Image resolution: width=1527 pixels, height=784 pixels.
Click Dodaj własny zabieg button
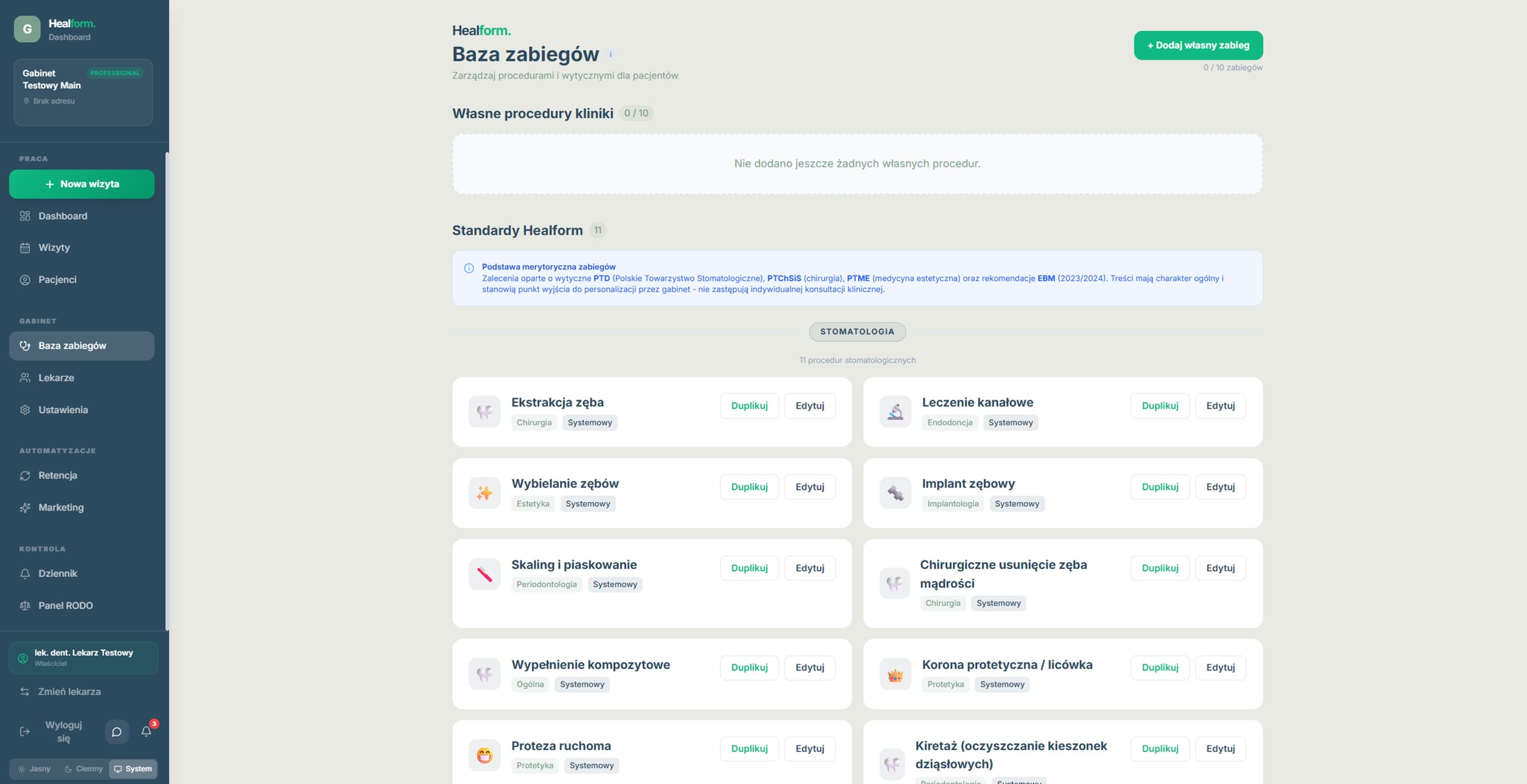click(1198, 45)
